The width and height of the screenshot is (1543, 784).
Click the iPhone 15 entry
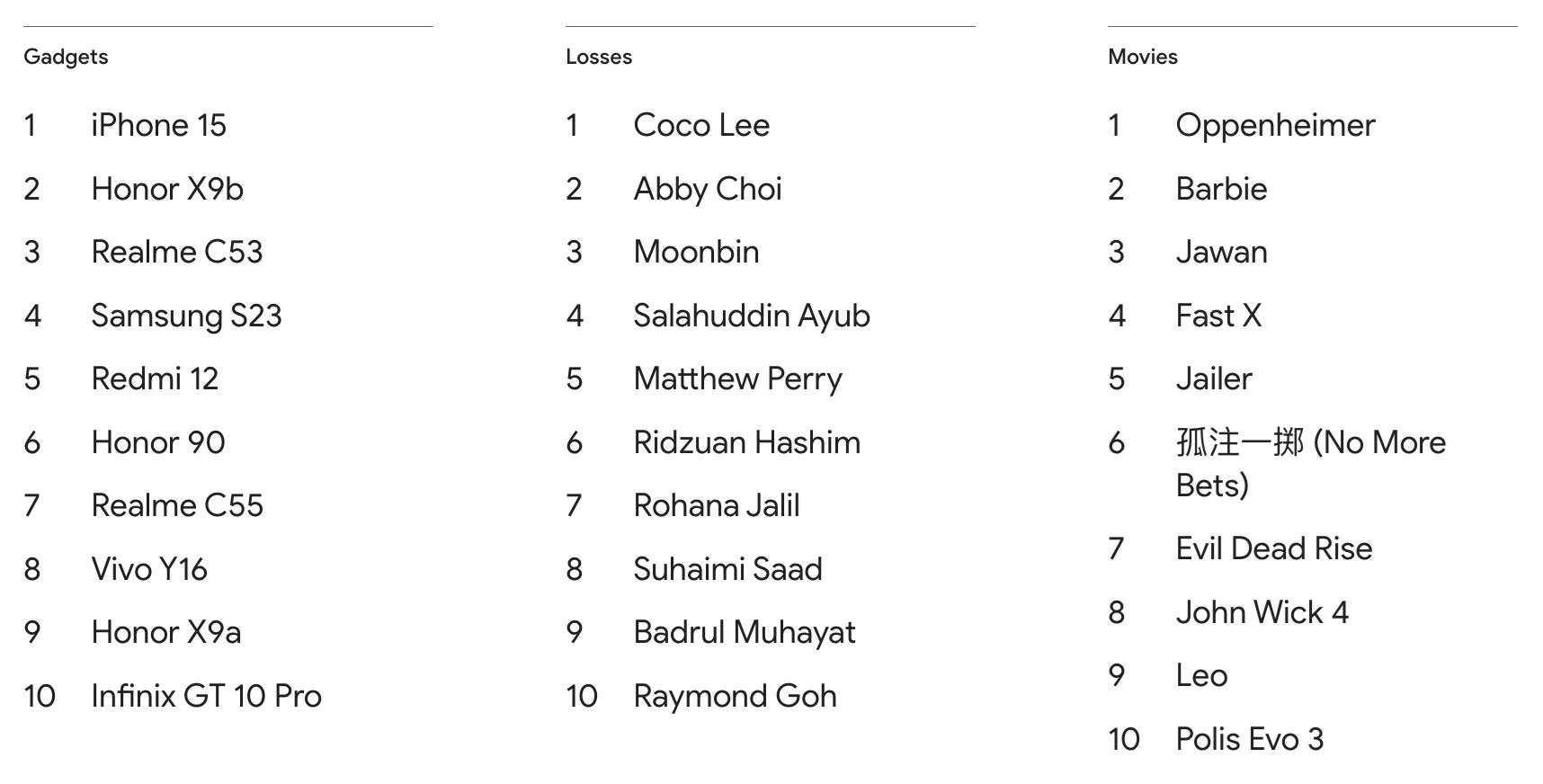[x=158, y=125]
